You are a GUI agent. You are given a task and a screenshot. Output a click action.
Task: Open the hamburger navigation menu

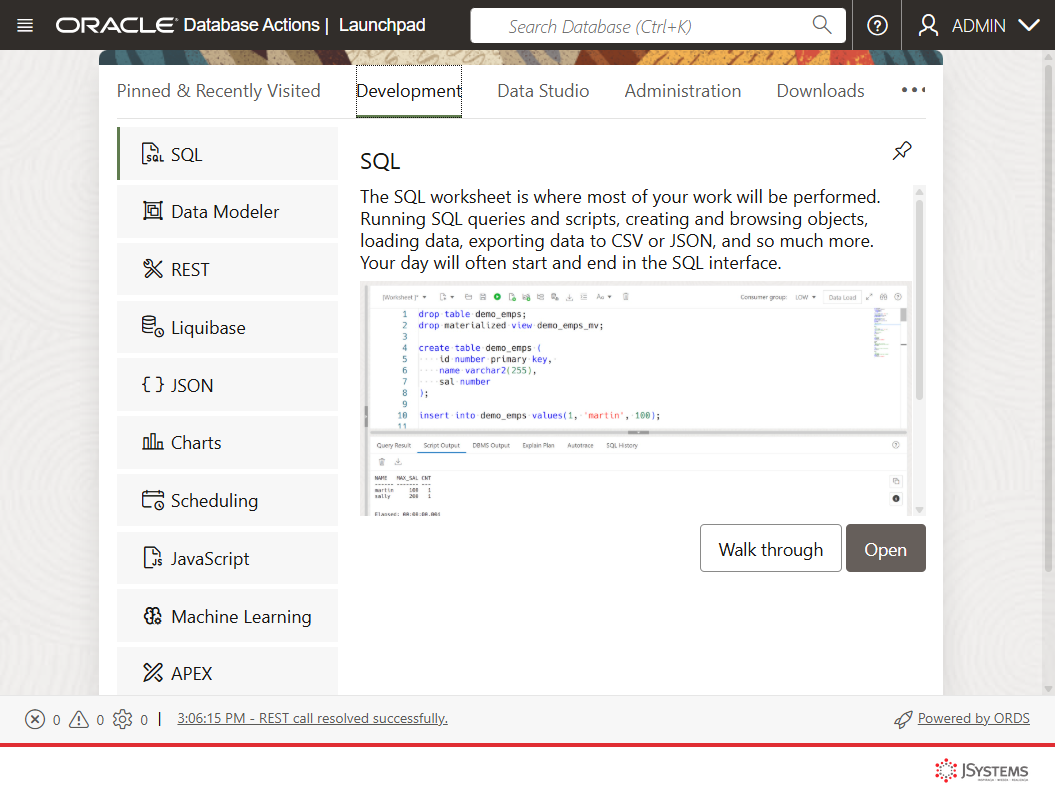[25, 26]
